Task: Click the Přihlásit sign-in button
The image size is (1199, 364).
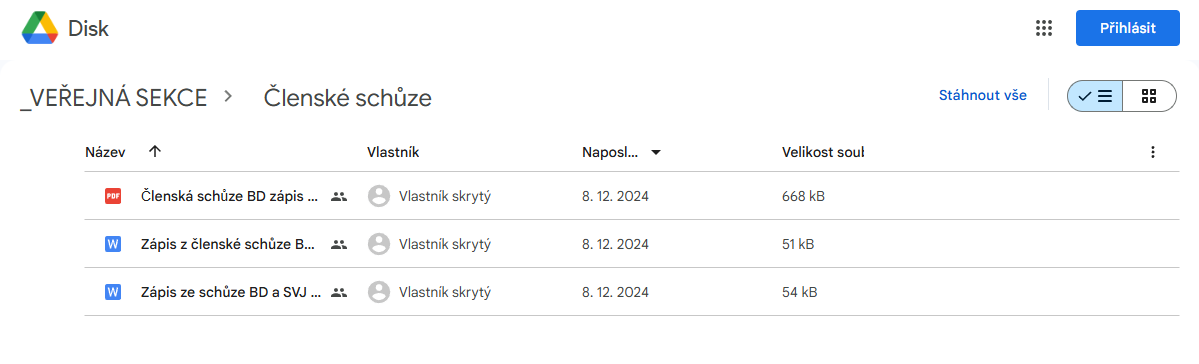Action: coord(1128,29)
